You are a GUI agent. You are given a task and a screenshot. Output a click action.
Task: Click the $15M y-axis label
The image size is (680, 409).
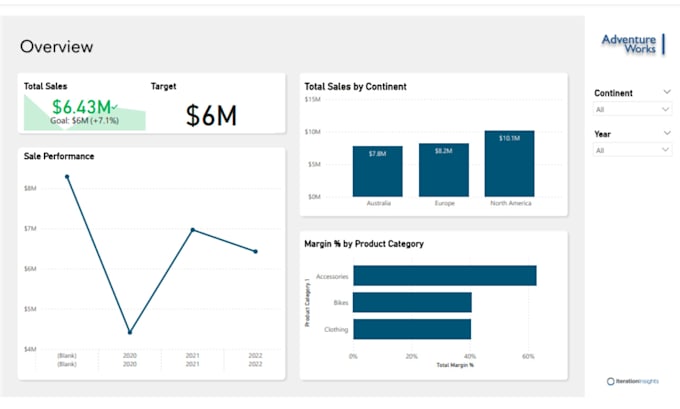(312, 99)
